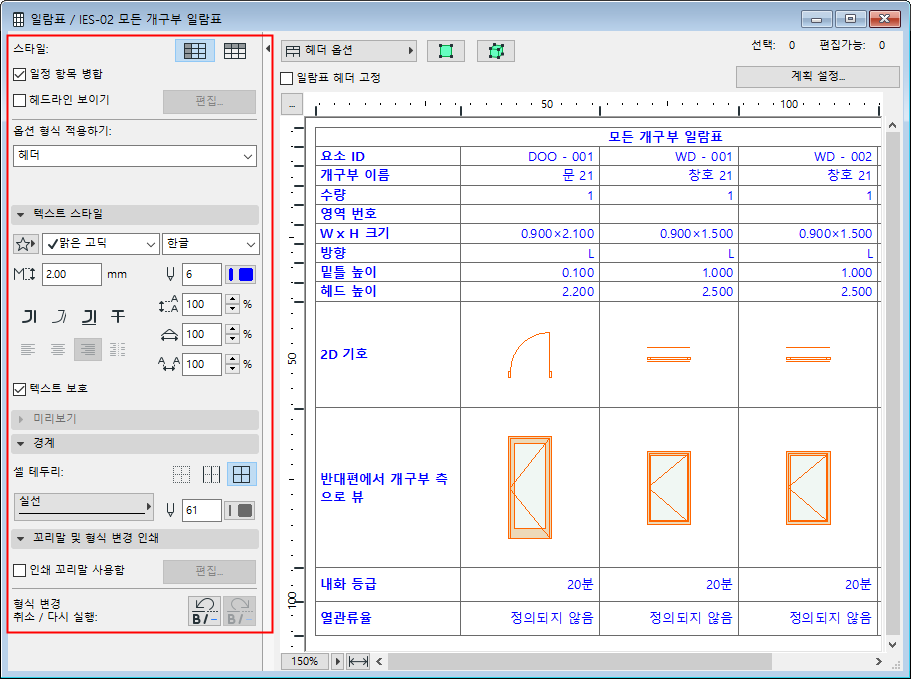Open the 한글 script dropdown
The width and height of the screenshot is (911, 679).
point(210,244)
